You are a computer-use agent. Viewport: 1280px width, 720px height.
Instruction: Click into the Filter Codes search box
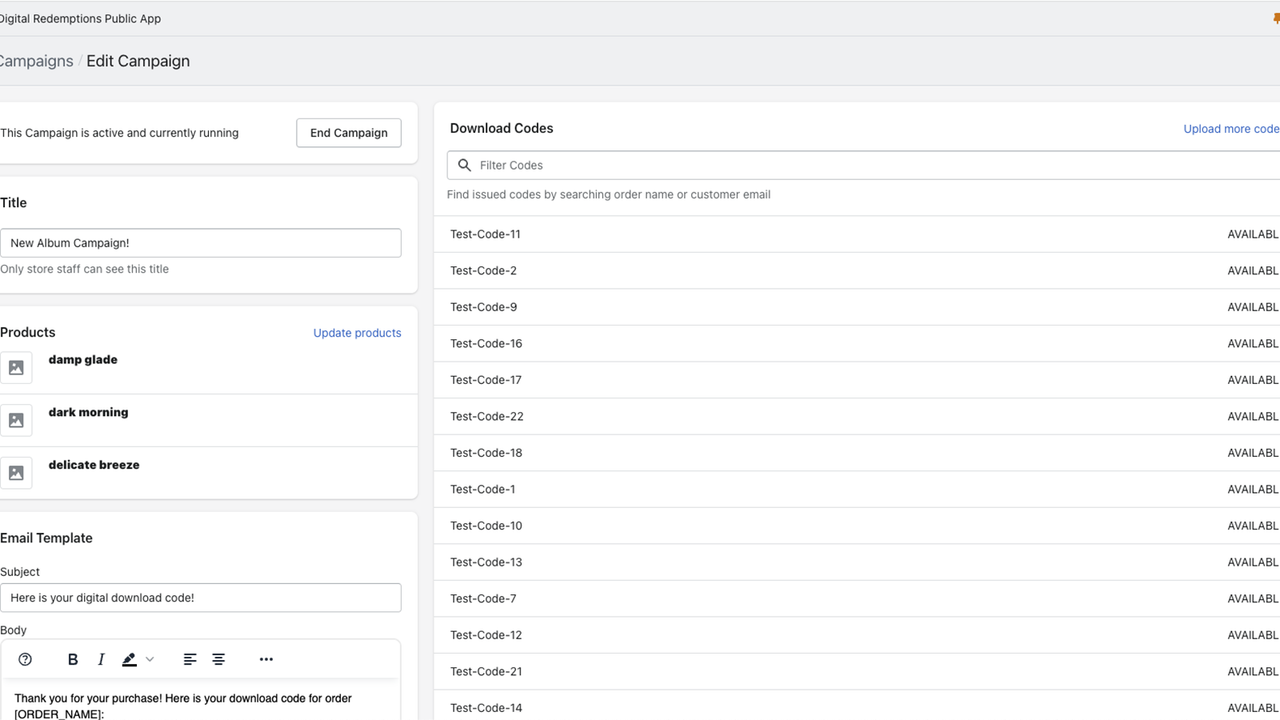coord(864,165)
